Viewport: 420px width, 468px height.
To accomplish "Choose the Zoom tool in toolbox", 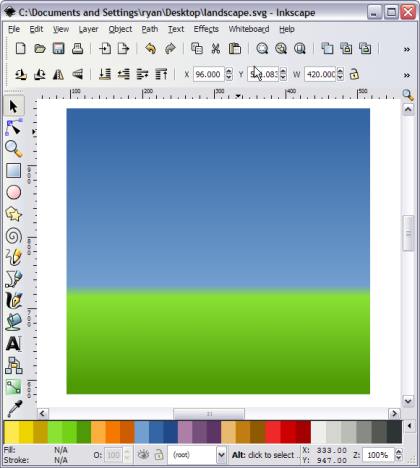I will [x=14, y=149].
